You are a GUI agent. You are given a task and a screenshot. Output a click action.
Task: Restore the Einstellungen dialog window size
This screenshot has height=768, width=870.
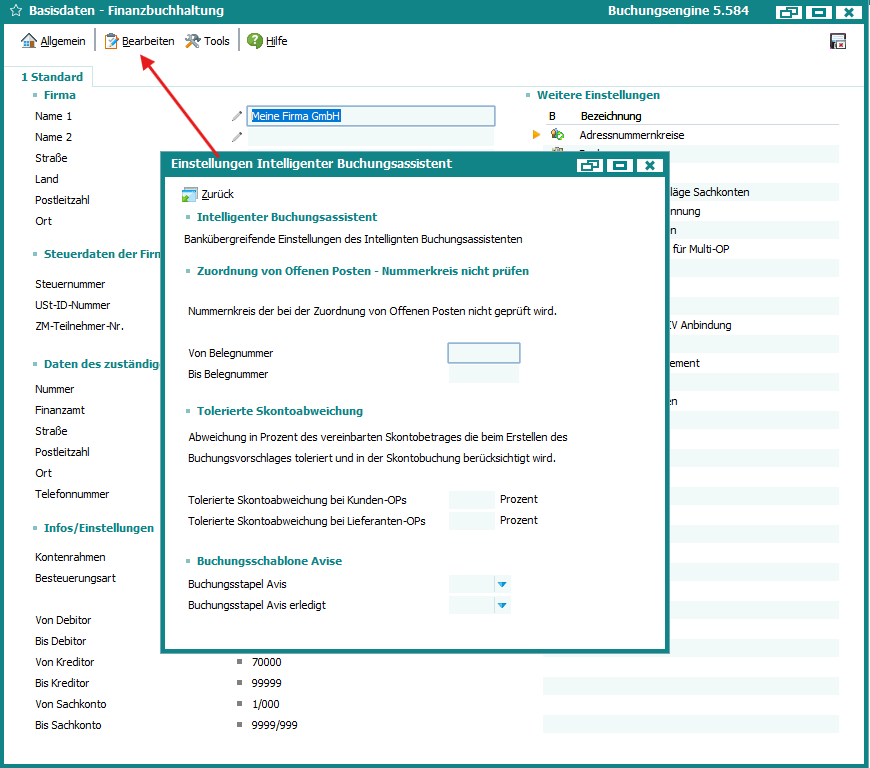pyautogui.click(x=589, y=165)
